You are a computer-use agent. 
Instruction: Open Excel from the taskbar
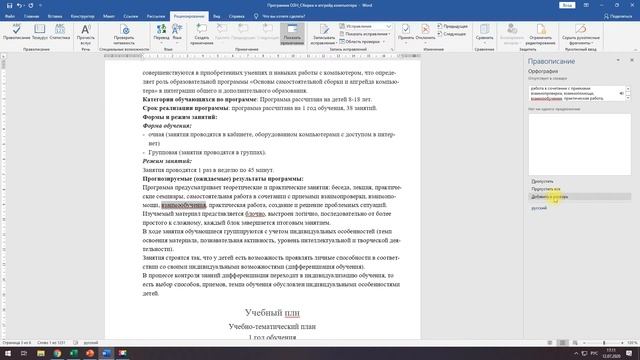click(73, 353)
